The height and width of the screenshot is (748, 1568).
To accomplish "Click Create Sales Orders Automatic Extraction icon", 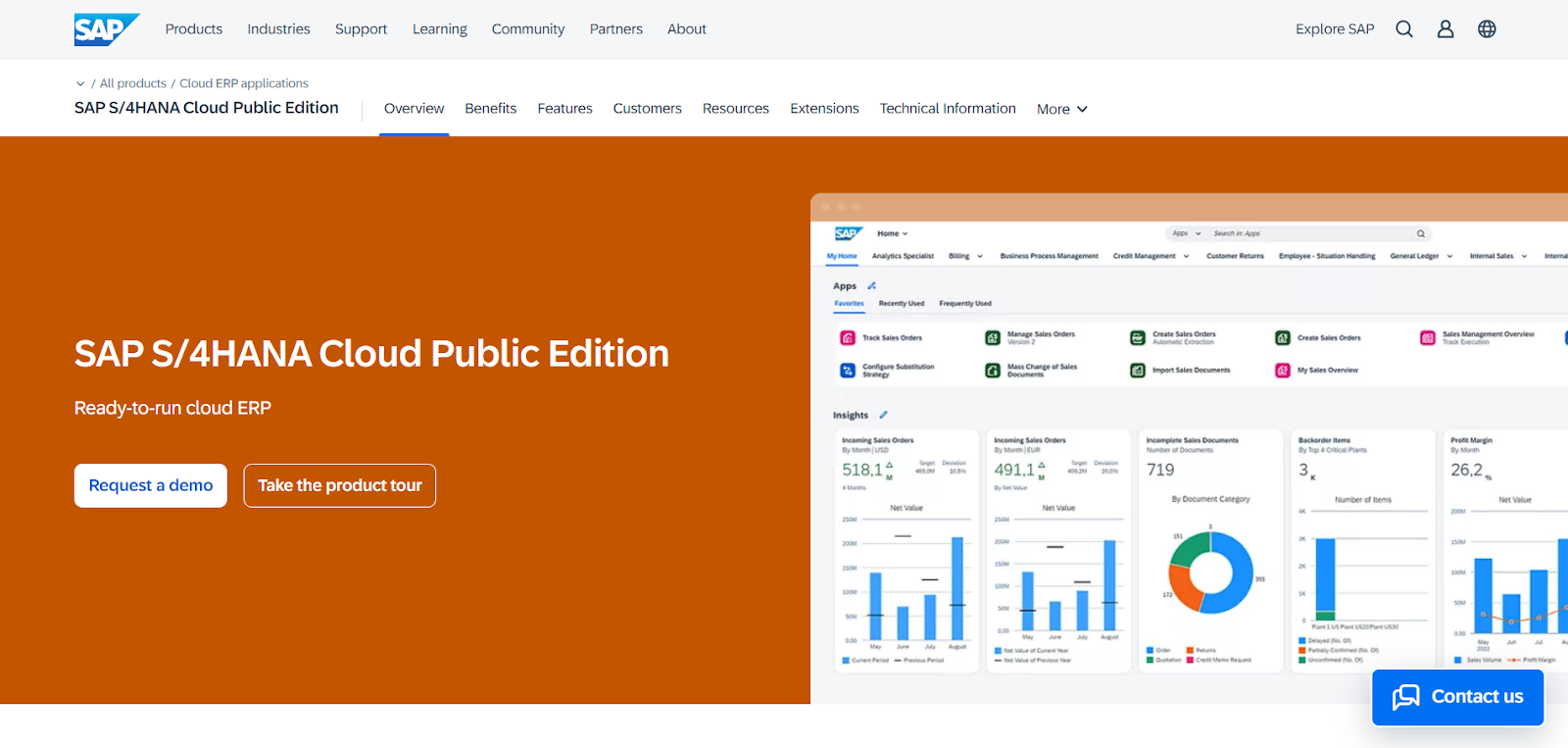I will coord(1138,338).
